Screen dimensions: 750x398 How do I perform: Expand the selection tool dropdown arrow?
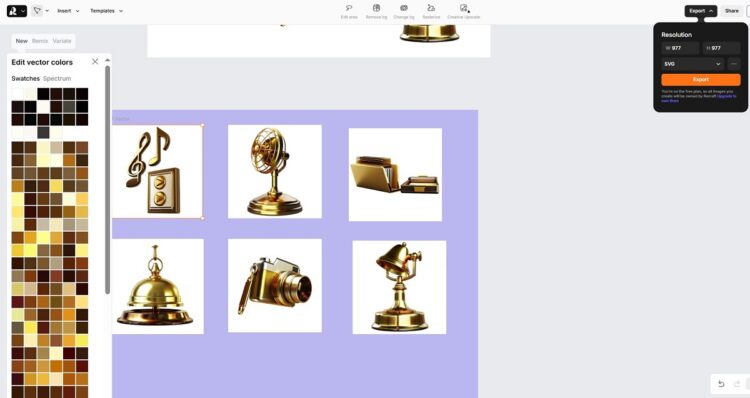[x=47, y=11]
